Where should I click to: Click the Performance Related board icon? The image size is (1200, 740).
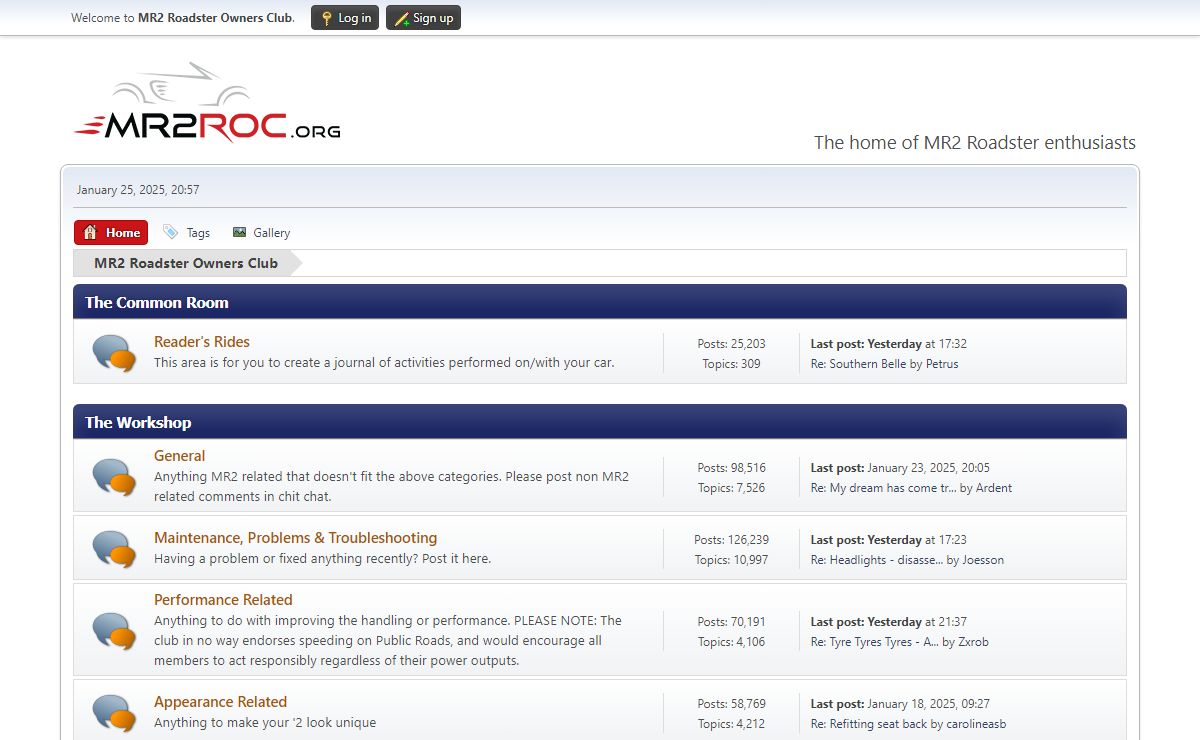coord(114,631)
